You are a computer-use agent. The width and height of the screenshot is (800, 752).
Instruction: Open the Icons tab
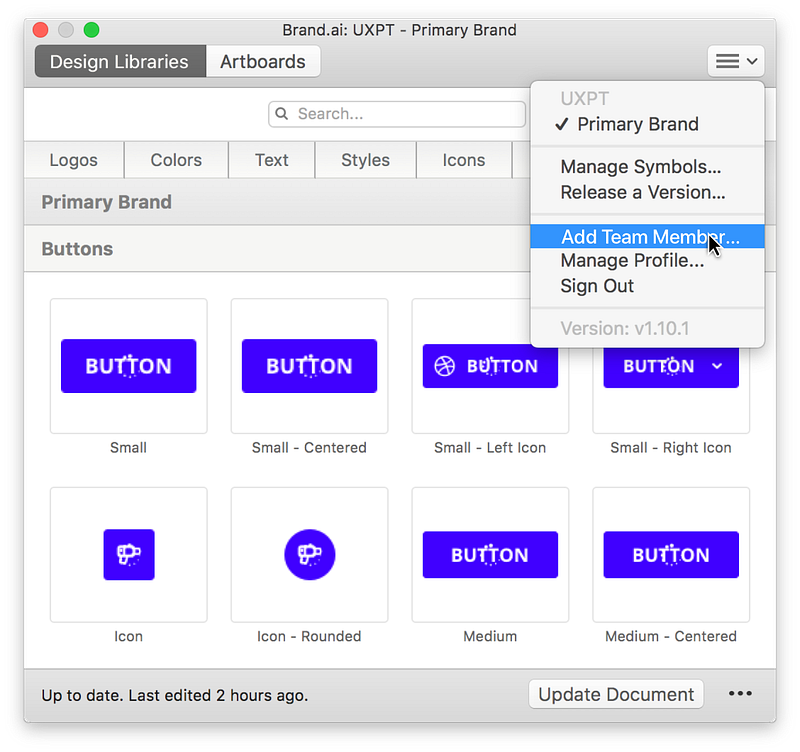click(x=464, y=160)
